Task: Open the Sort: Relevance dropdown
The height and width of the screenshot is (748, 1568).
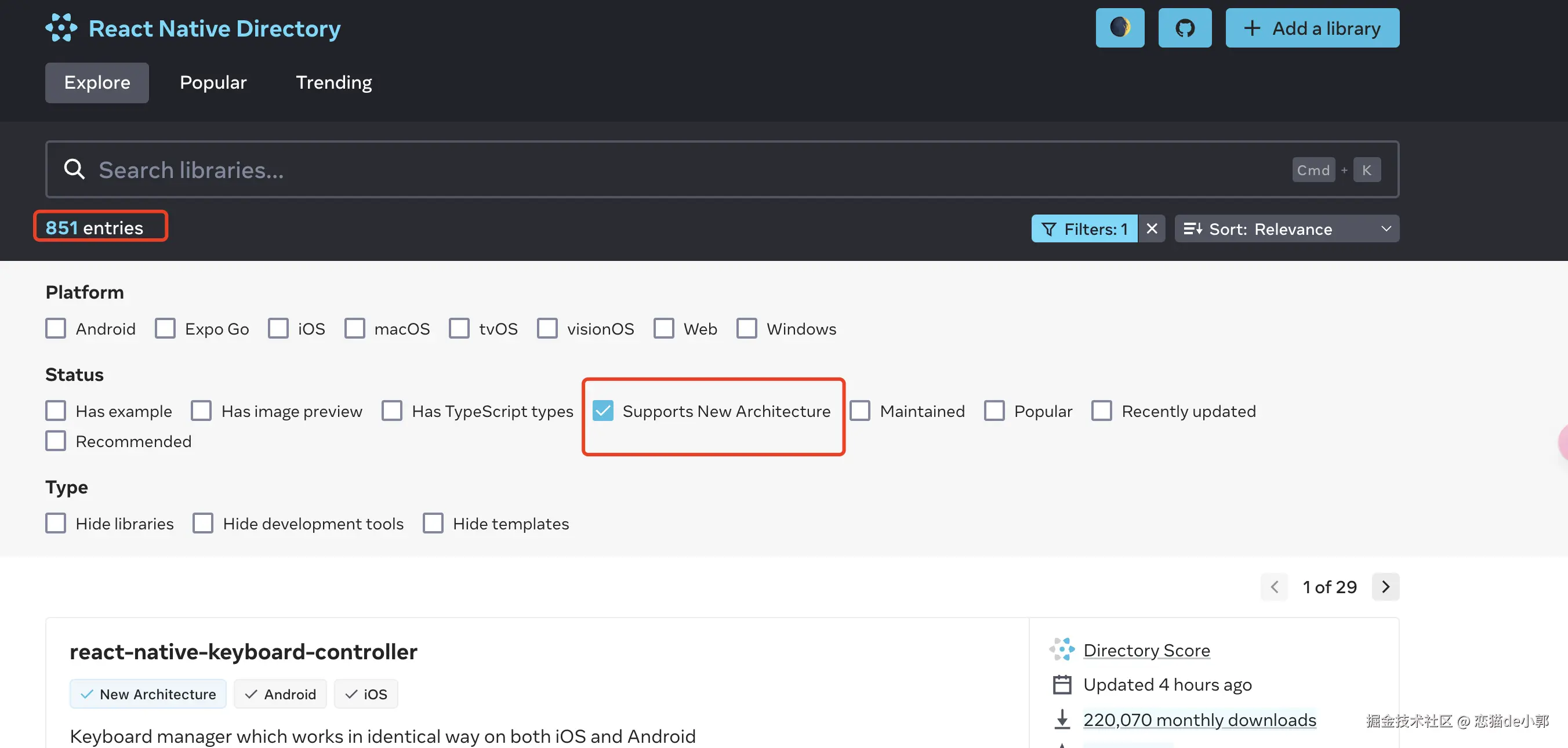Action: (1286, 229)
